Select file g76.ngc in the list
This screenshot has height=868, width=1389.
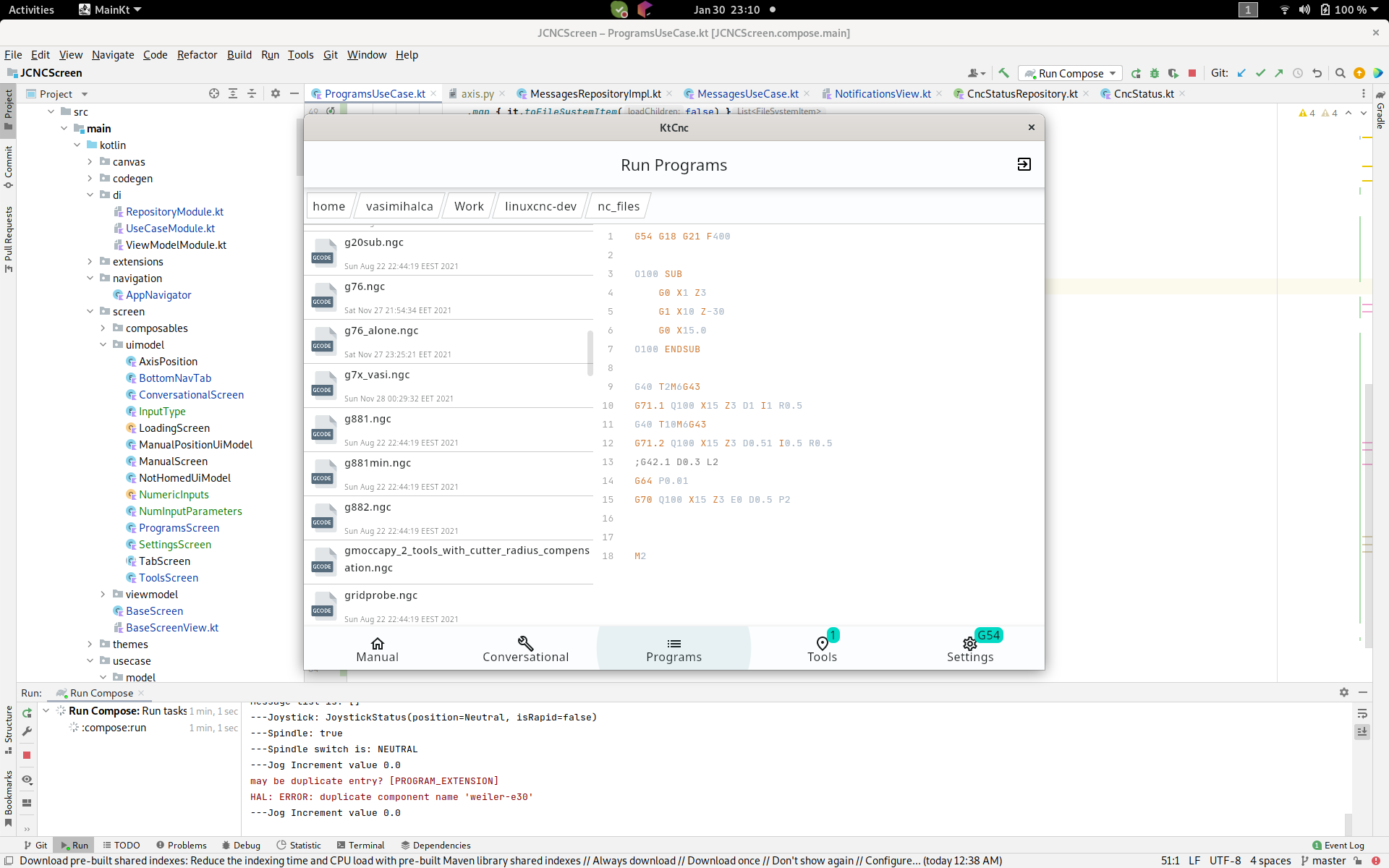click(449, 297)
